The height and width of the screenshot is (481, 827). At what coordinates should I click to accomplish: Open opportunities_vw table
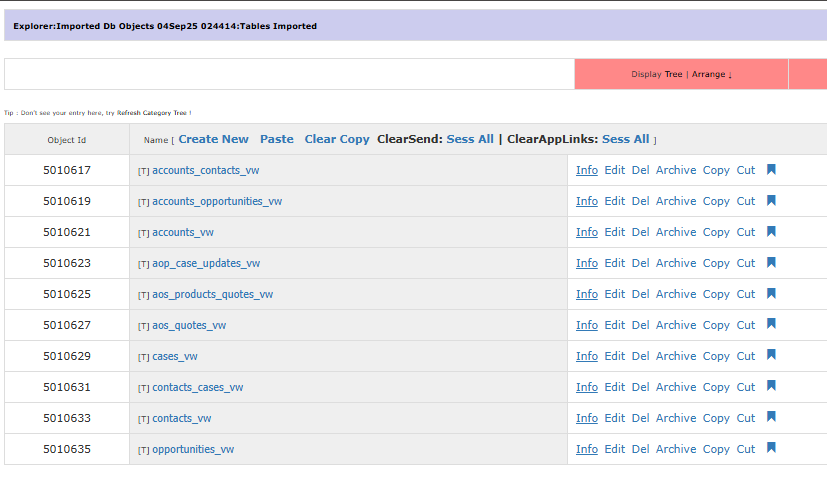click(x=193, y=449)
